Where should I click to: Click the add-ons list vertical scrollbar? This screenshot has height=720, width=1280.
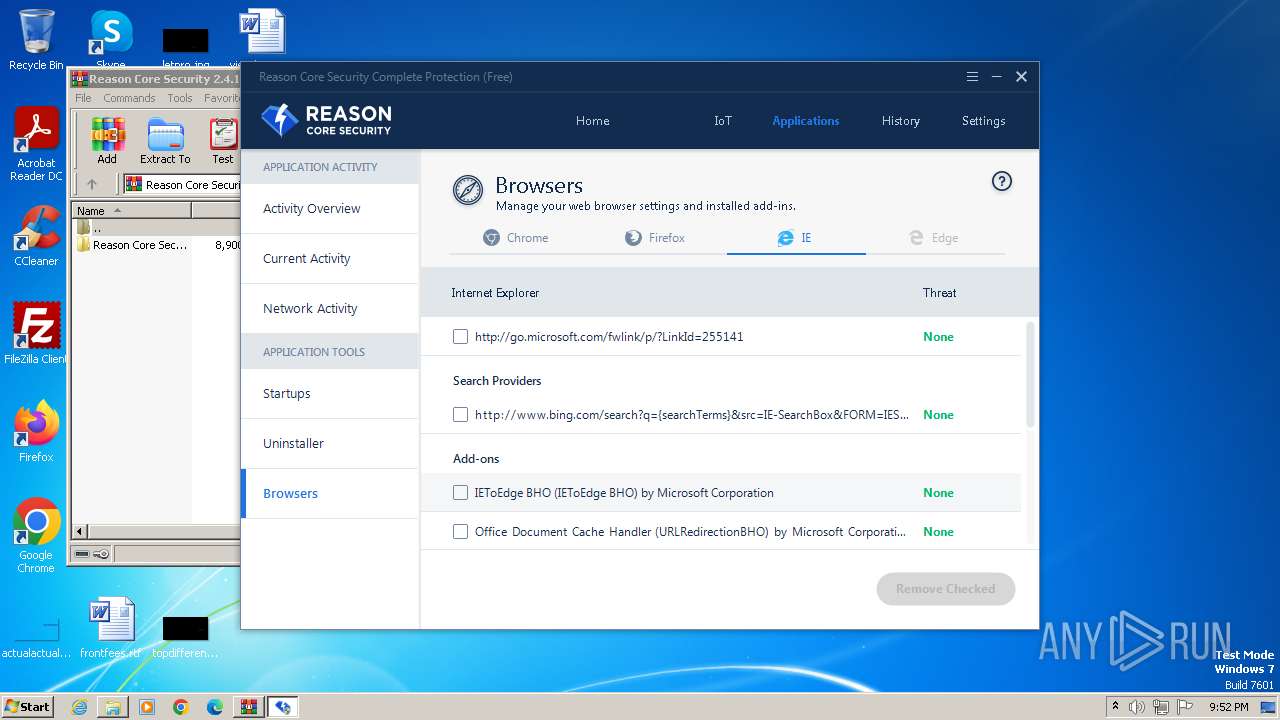click(1031, 375)
